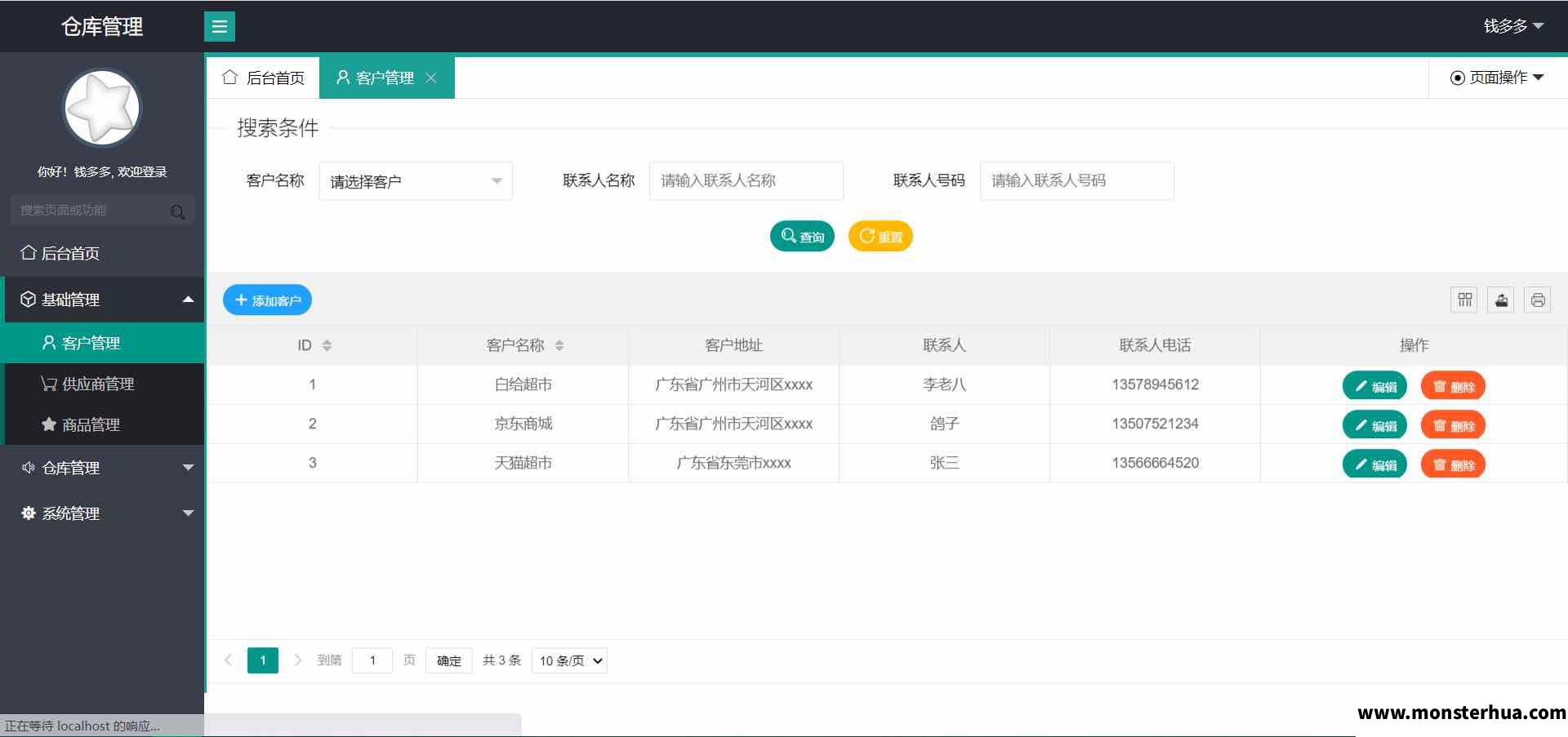
Task: Open the 请选择客户 combo box
Action: (416, 181)
